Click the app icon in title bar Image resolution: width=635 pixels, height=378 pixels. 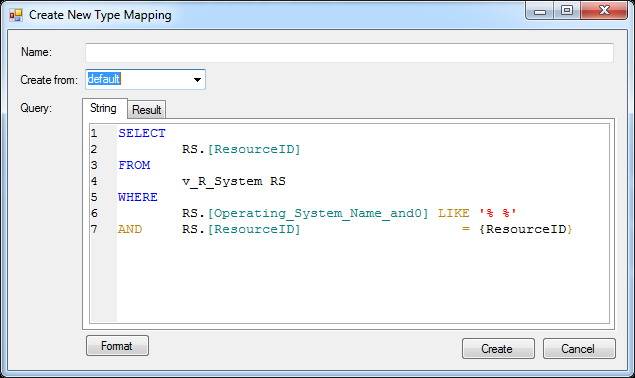click(x=15, y=15)
